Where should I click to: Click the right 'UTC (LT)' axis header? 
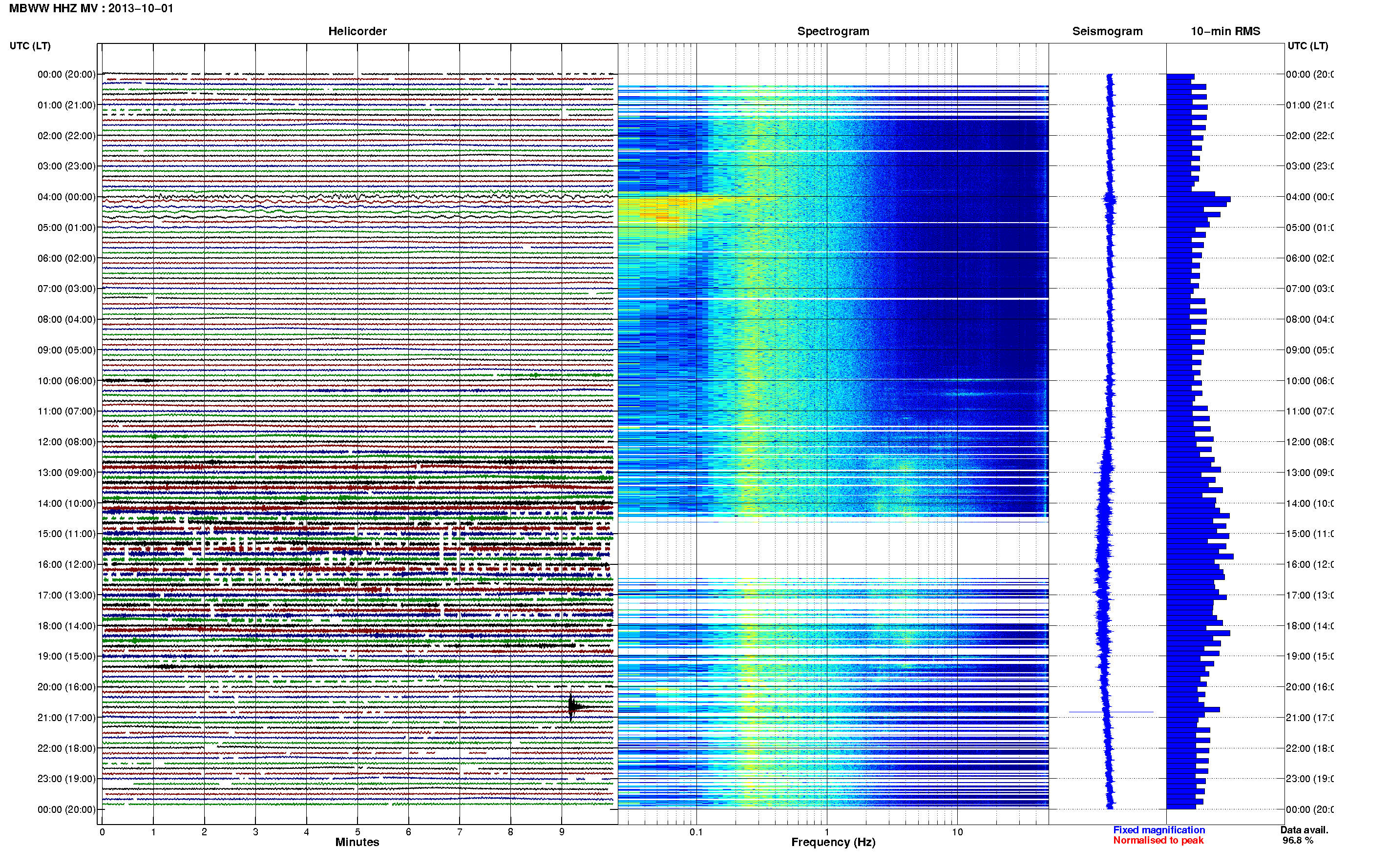pos(1307,45)
